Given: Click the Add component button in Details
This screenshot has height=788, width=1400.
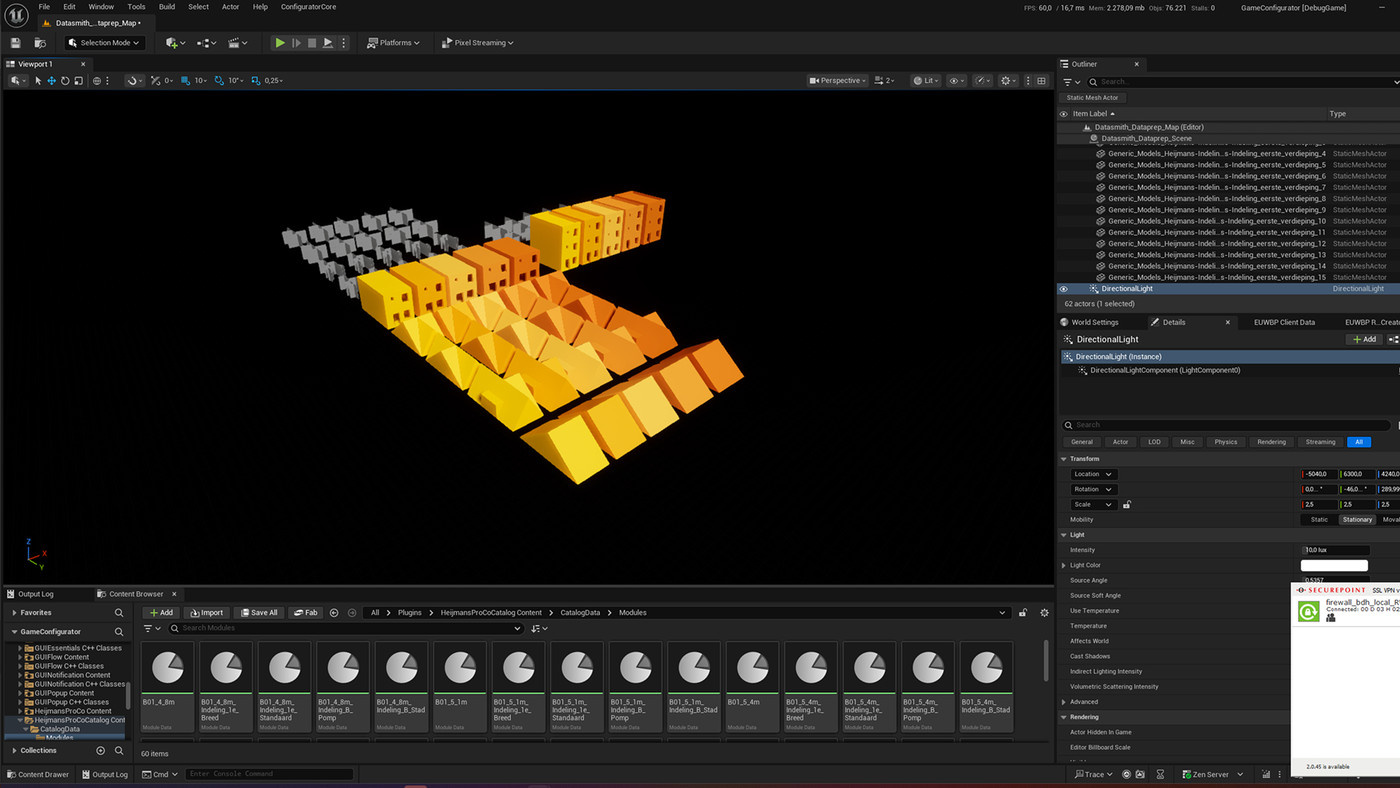Looking at the screenshot, I should 1364,339.
